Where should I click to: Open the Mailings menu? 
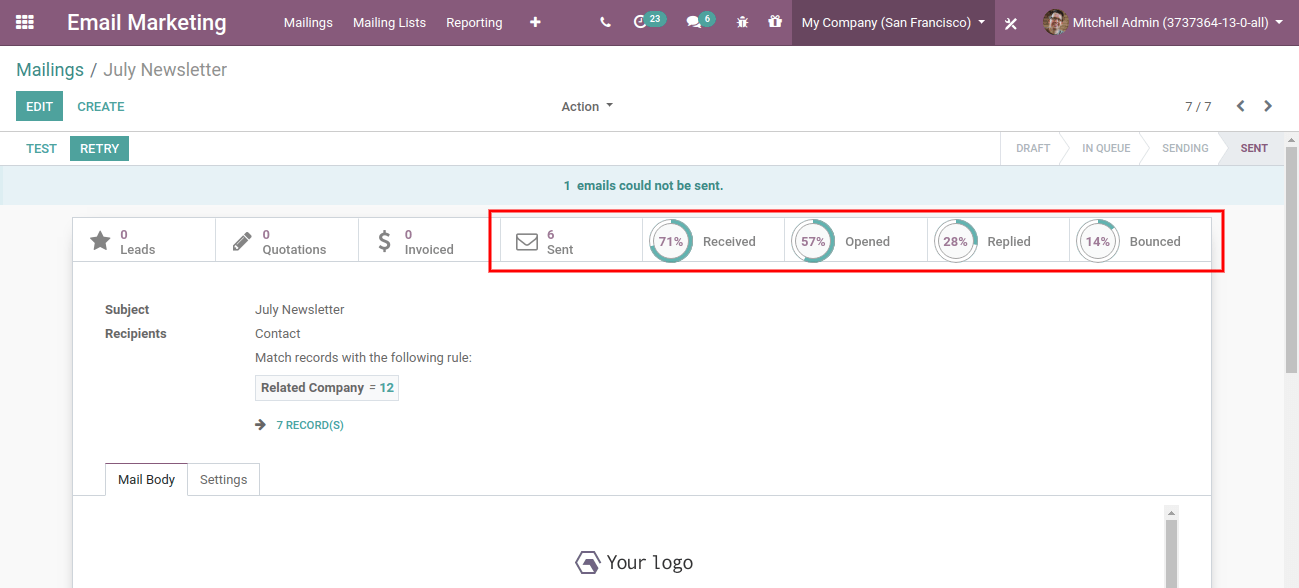[308, 22]
